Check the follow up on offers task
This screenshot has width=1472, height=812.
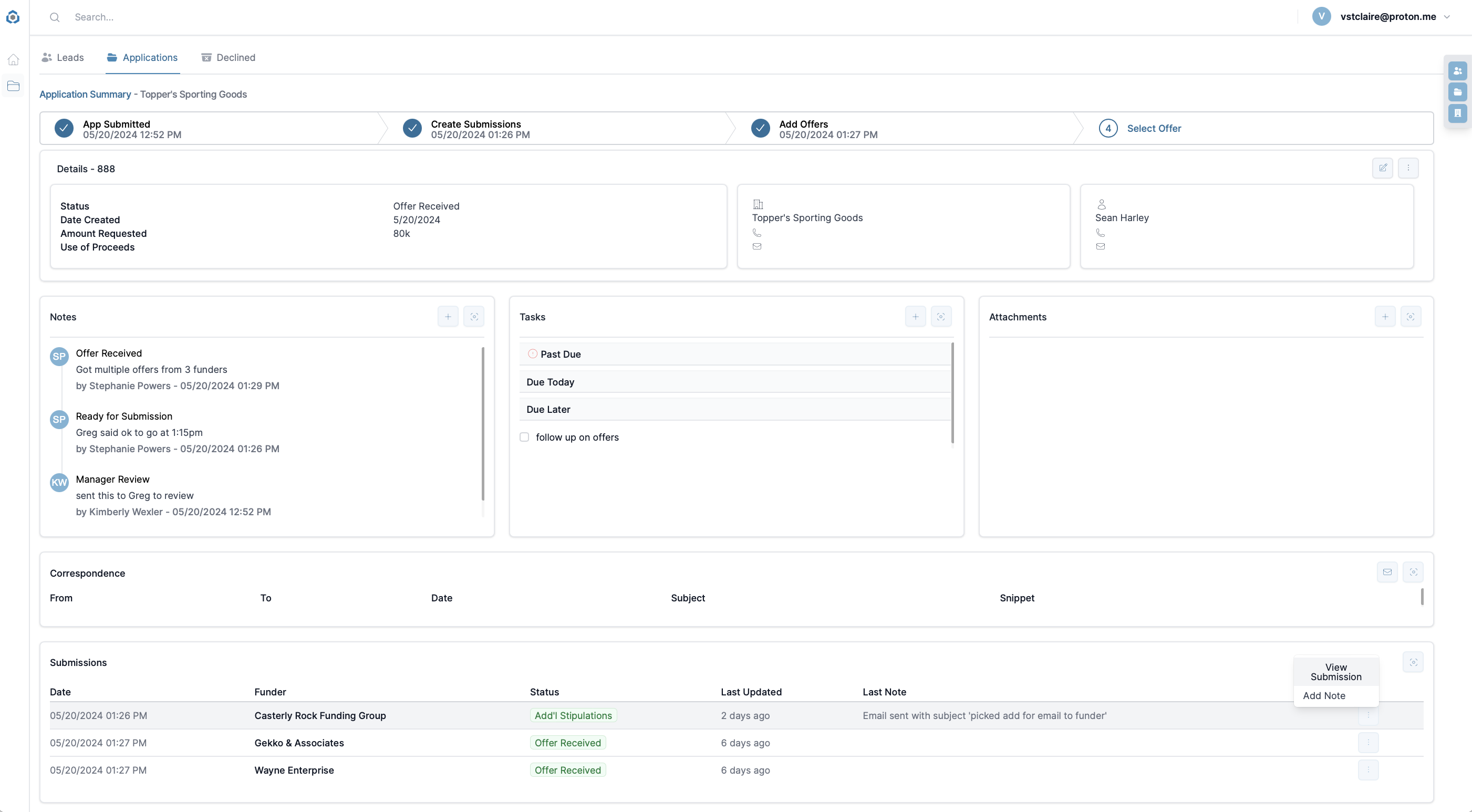[524, 437]
